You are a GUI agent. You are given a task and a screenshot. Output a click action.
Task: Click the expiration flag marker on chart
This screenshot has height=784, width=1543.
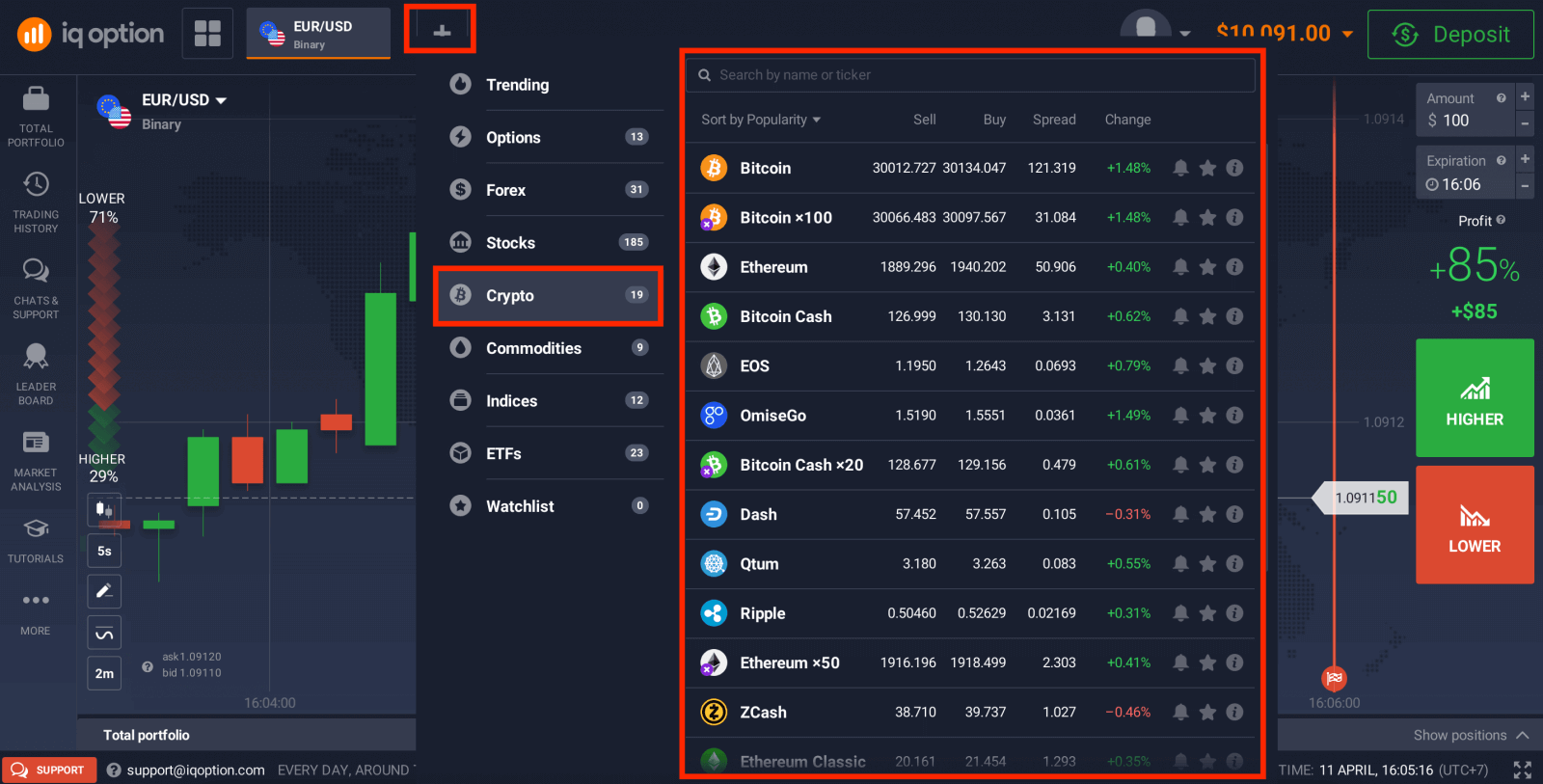(1335, 679)
